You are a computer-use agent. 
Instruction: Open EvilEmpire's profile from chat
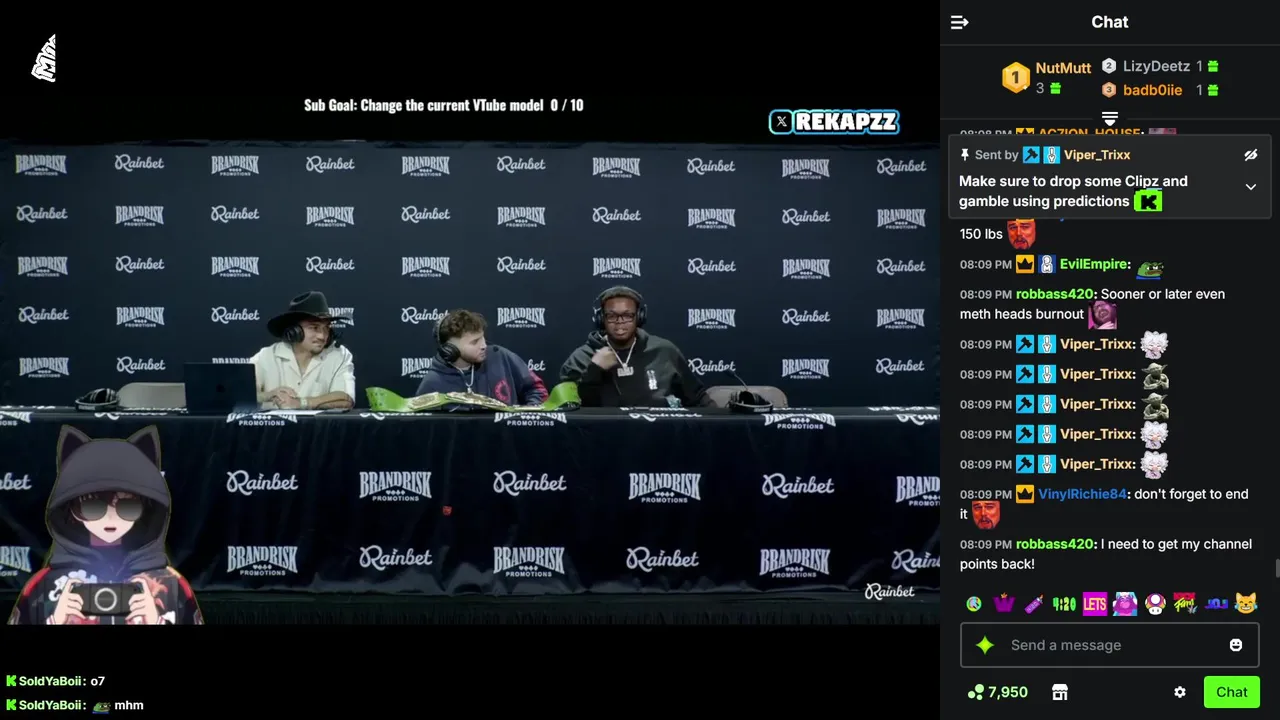(x=1095, y=265)
